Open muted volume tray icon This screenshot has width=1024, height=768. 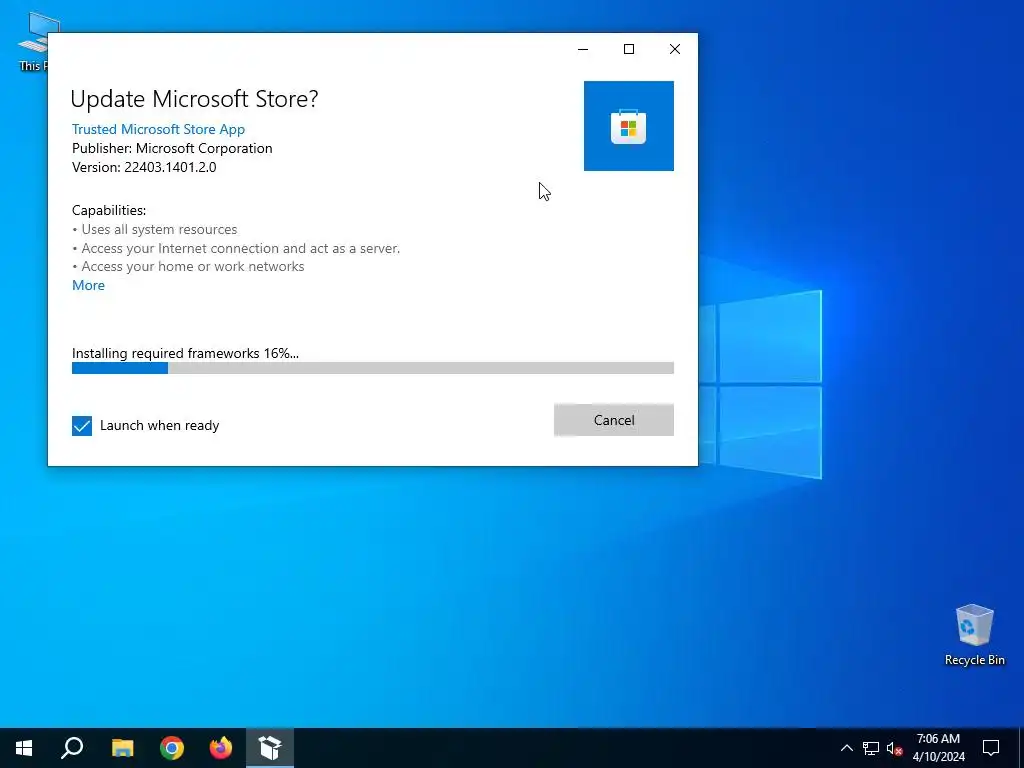tap(894, 748)
